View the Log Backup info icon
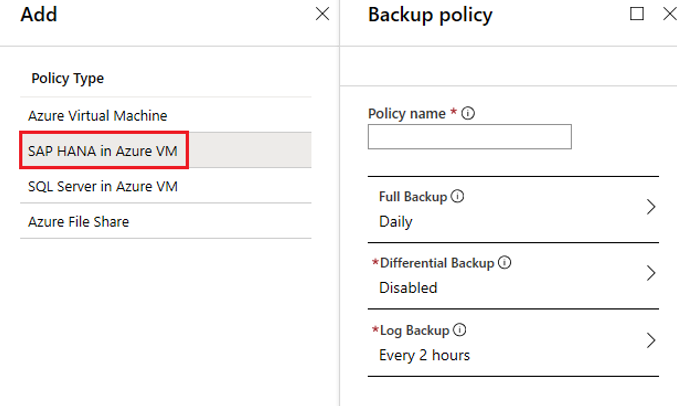Viewport: 677px width, 406px height. point(460,330)
